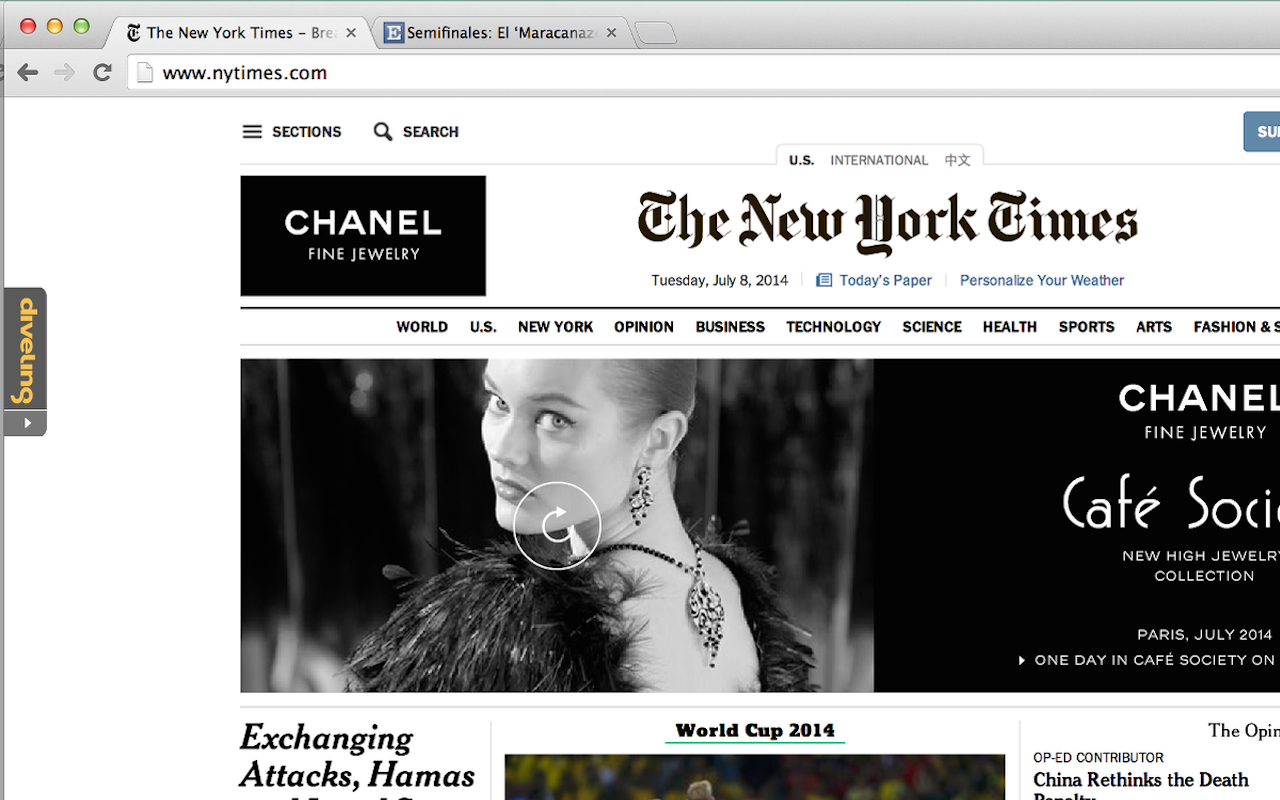The height and width of the screenshot is (800, 1280).
Task: Click the blue Subscribe button
Action: pos(1262,132)
